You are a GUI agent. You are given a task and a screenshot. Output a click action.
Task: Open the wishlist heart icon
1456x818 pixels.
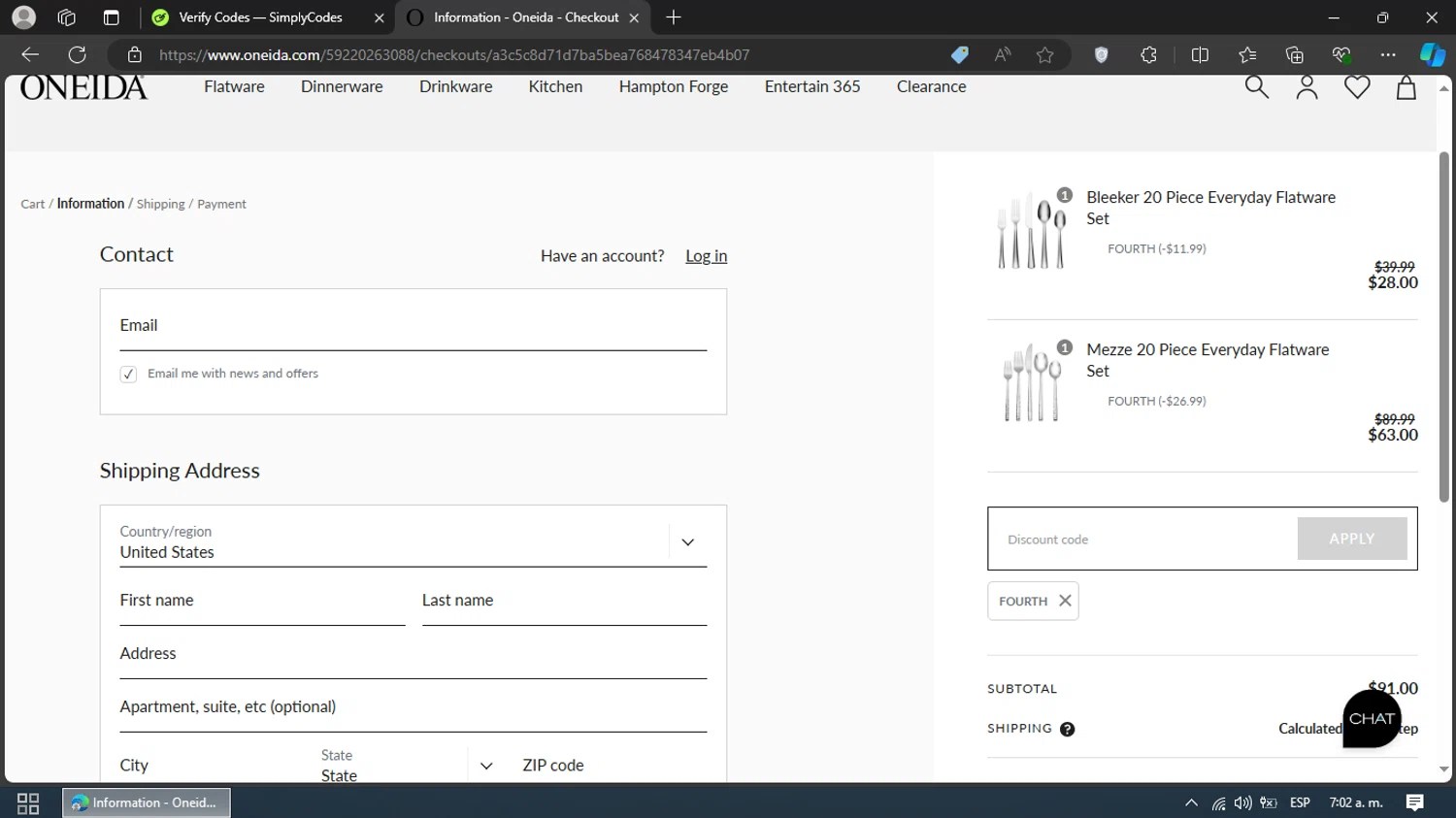[1357, 87]
